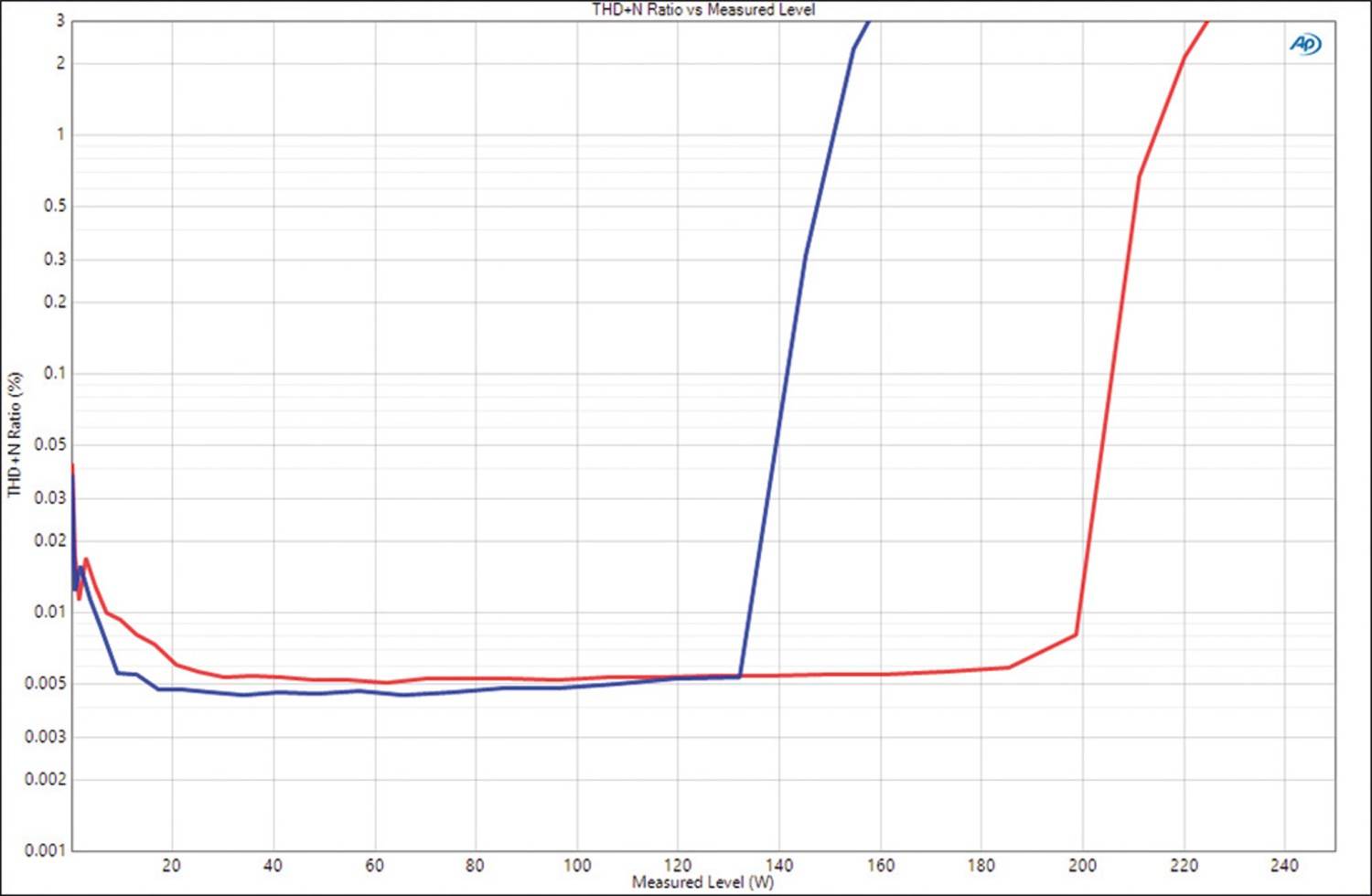Click the x-axis tick label 120
This screenshot has height=896, width=1372.
pyautogui.click(x=678, y=865)
